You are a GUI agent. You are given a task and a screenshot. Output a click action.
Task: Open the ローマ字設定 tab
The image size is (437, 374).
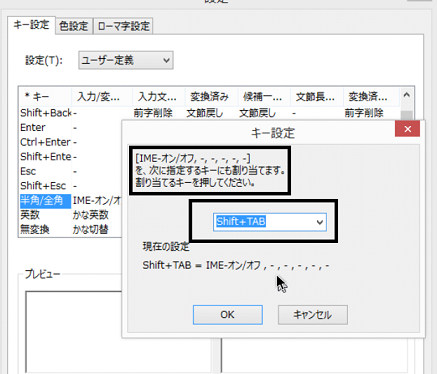point(123,26)
